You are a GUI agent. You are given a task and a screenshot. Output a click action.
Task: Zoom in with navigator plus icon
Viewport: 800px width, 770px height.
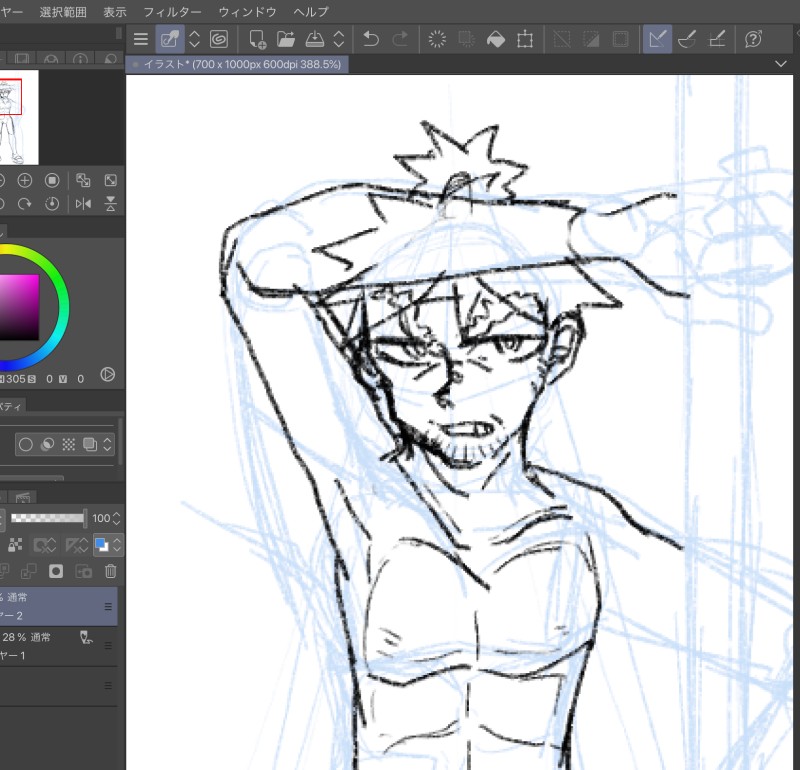[24, 180]
